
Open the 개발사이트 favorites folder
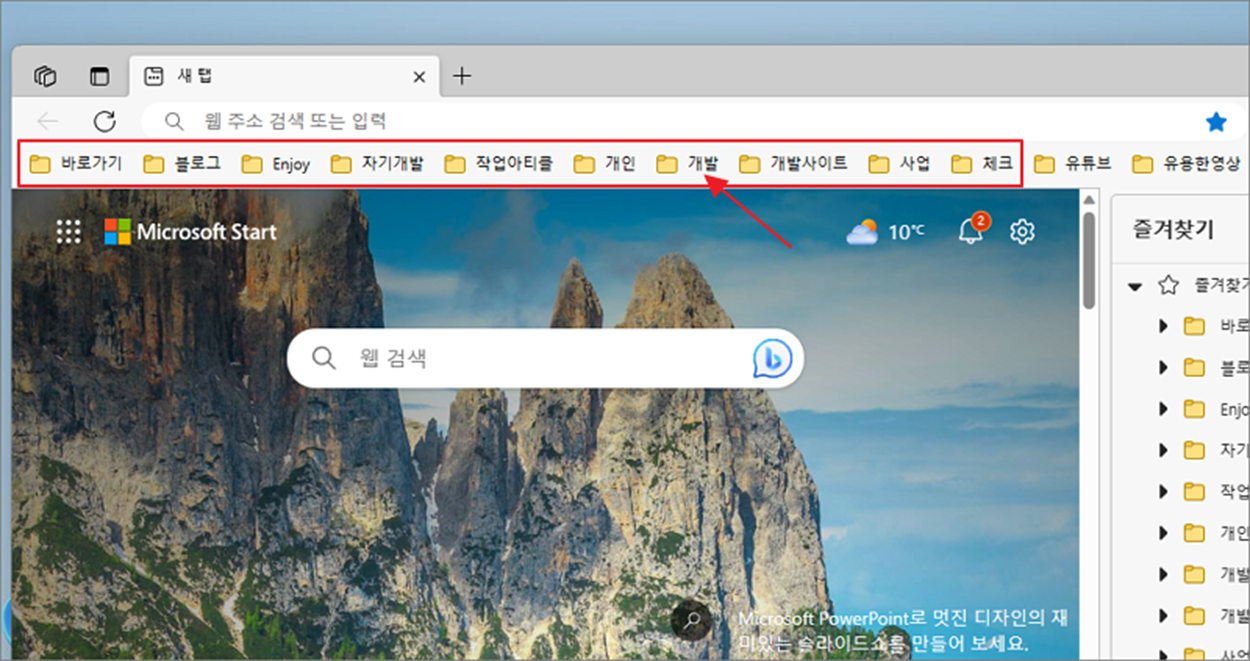pos(793,164)
